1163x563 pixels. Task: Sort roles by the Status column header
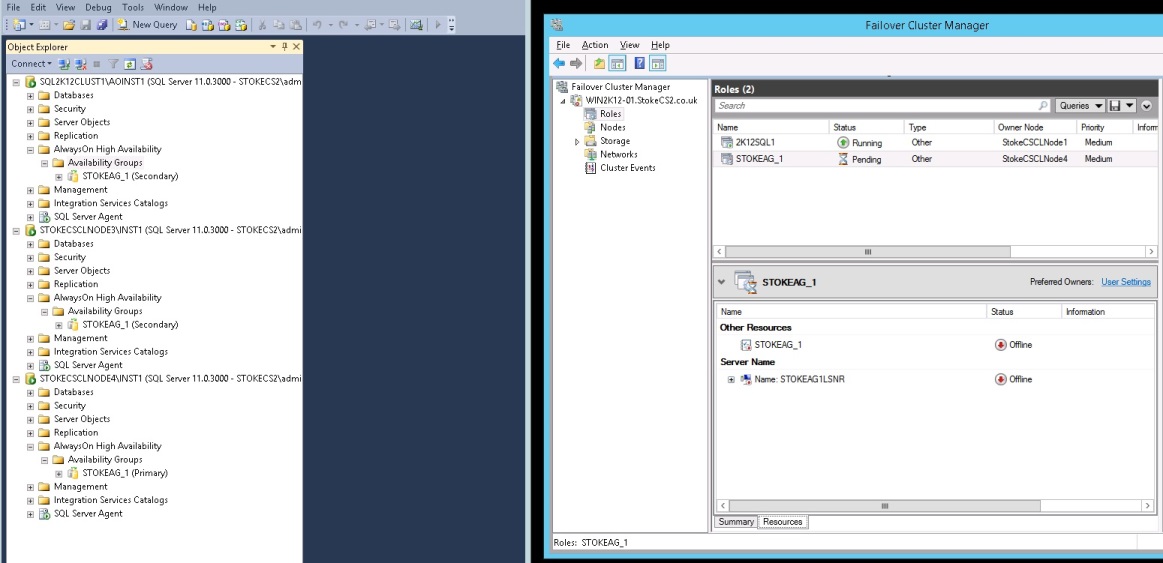(x=866, y=128)
